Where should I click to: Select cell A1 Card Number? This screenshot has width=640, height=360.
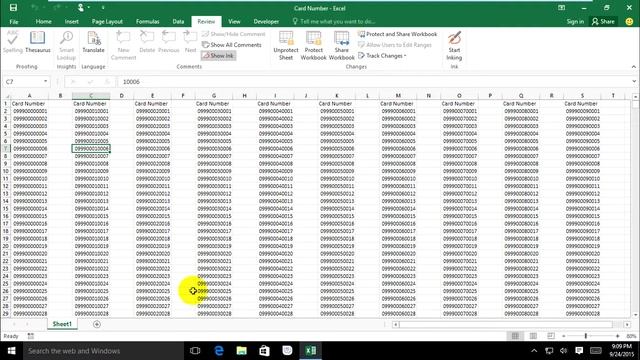click(x=29, y=103)
